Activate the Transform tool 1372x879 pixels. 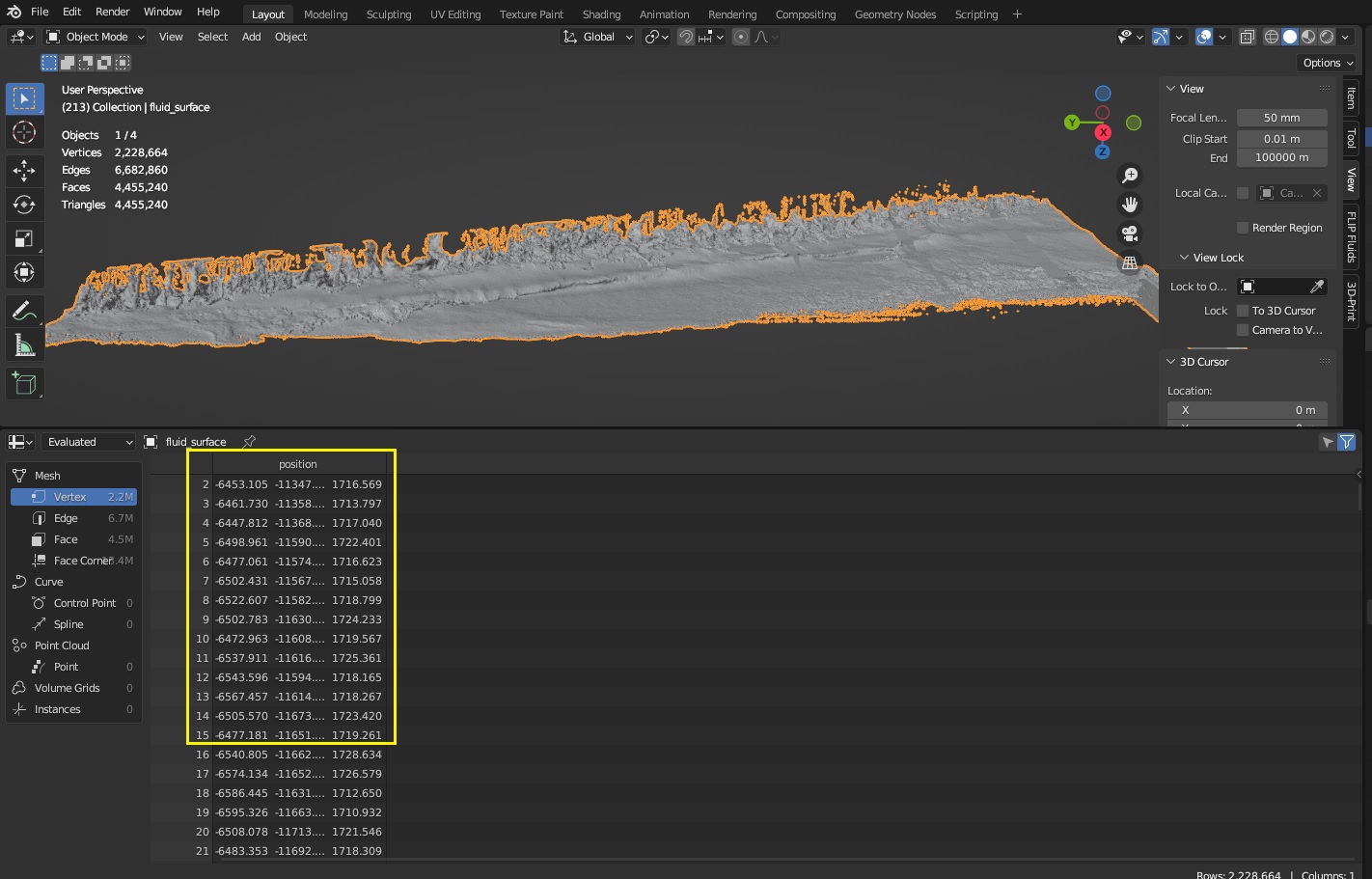coord(24,272)
